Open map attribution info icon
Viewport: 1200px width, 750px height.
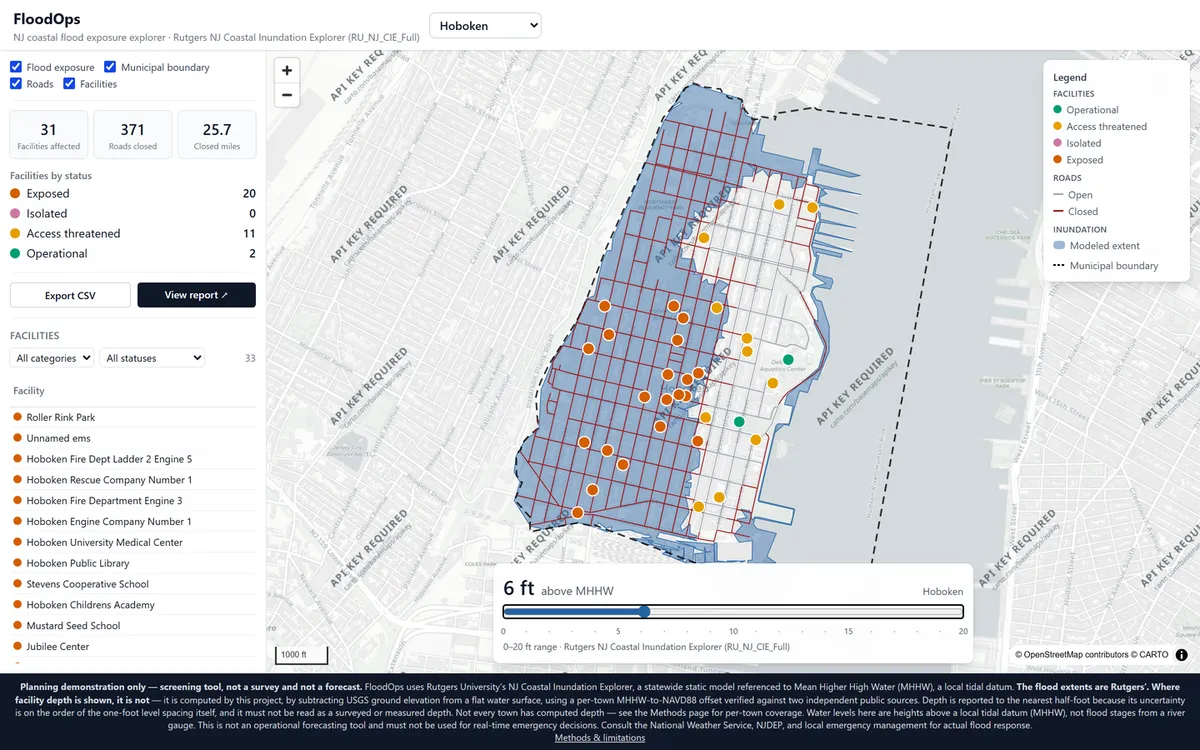tap(1181, 655)
